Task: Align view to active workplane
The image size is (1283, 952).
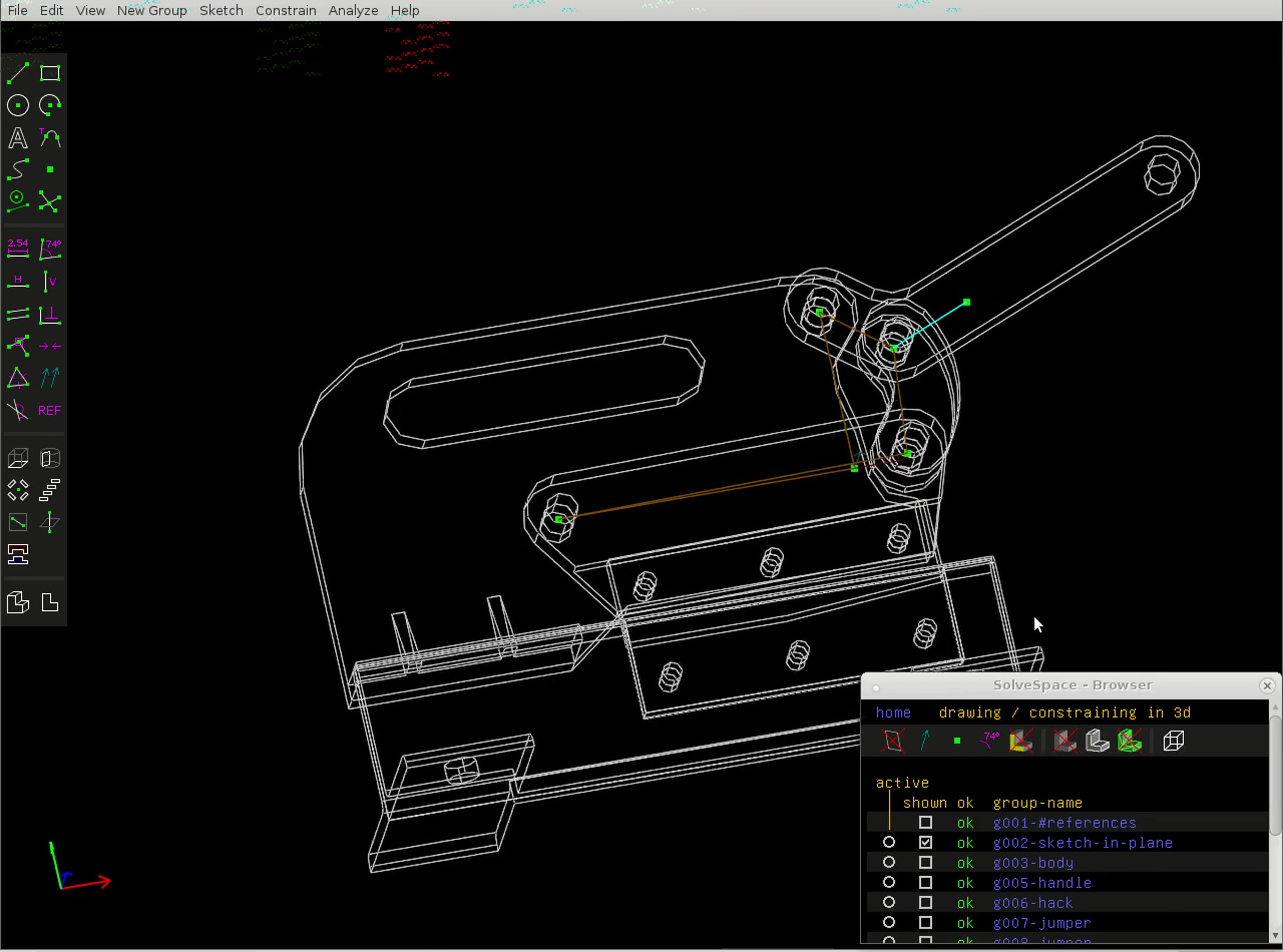Action: point(50,603)
